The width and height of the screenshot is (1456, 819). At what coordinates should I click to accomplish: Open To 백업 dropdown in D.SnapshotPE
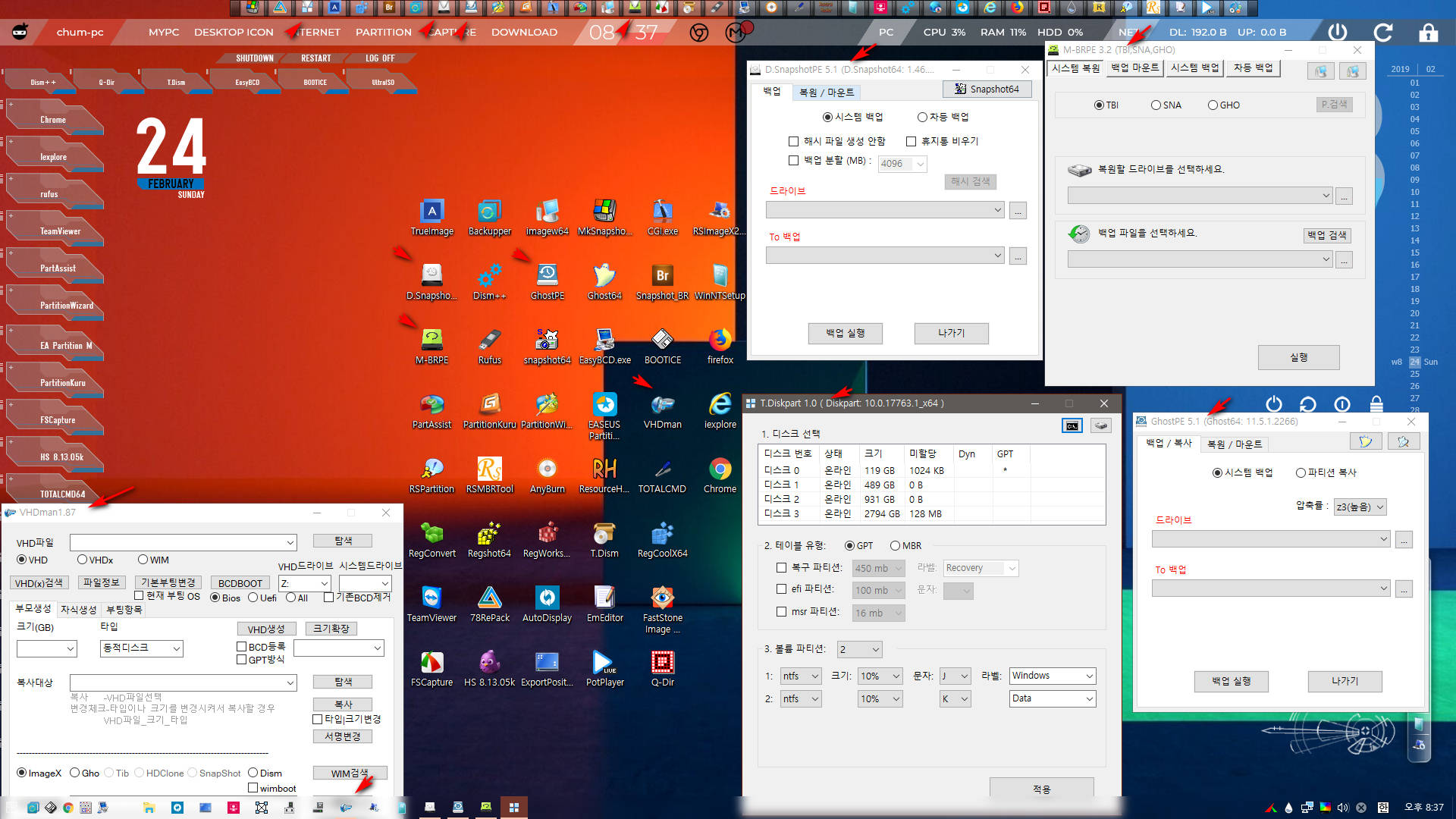pyautogui.click(x=885, y=256)
